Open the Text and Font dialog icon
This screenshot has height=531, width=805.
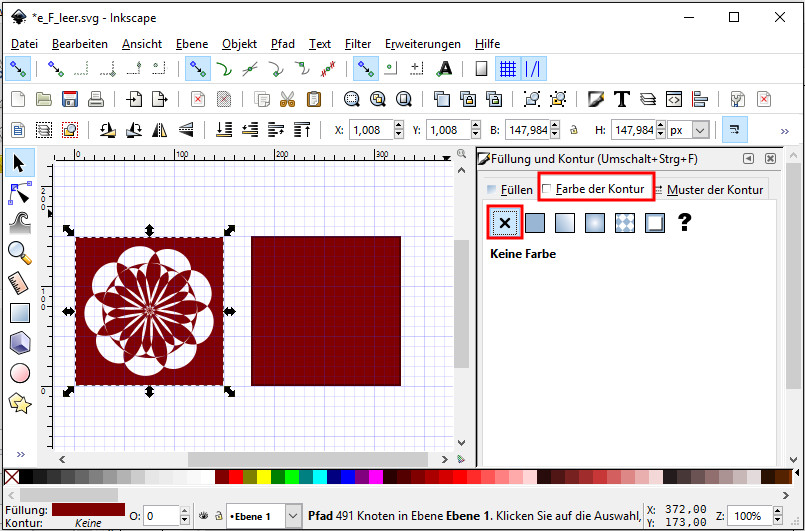tap(622, 99)
